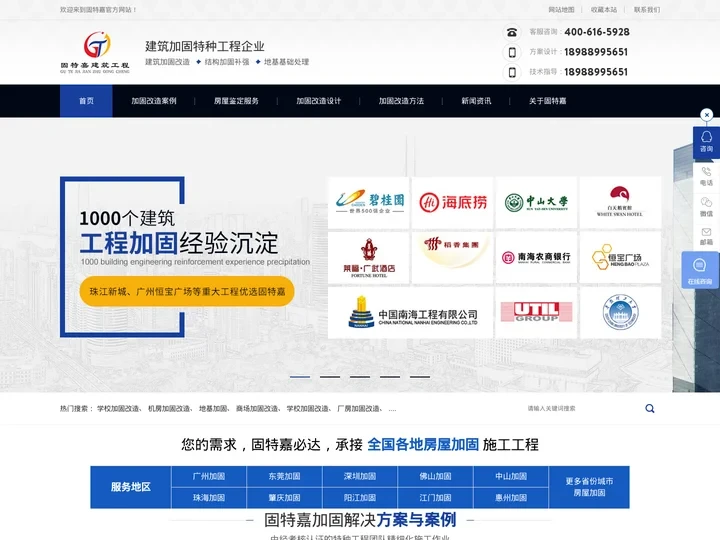Open 加固改造案例 in navigation

point(154,101)
